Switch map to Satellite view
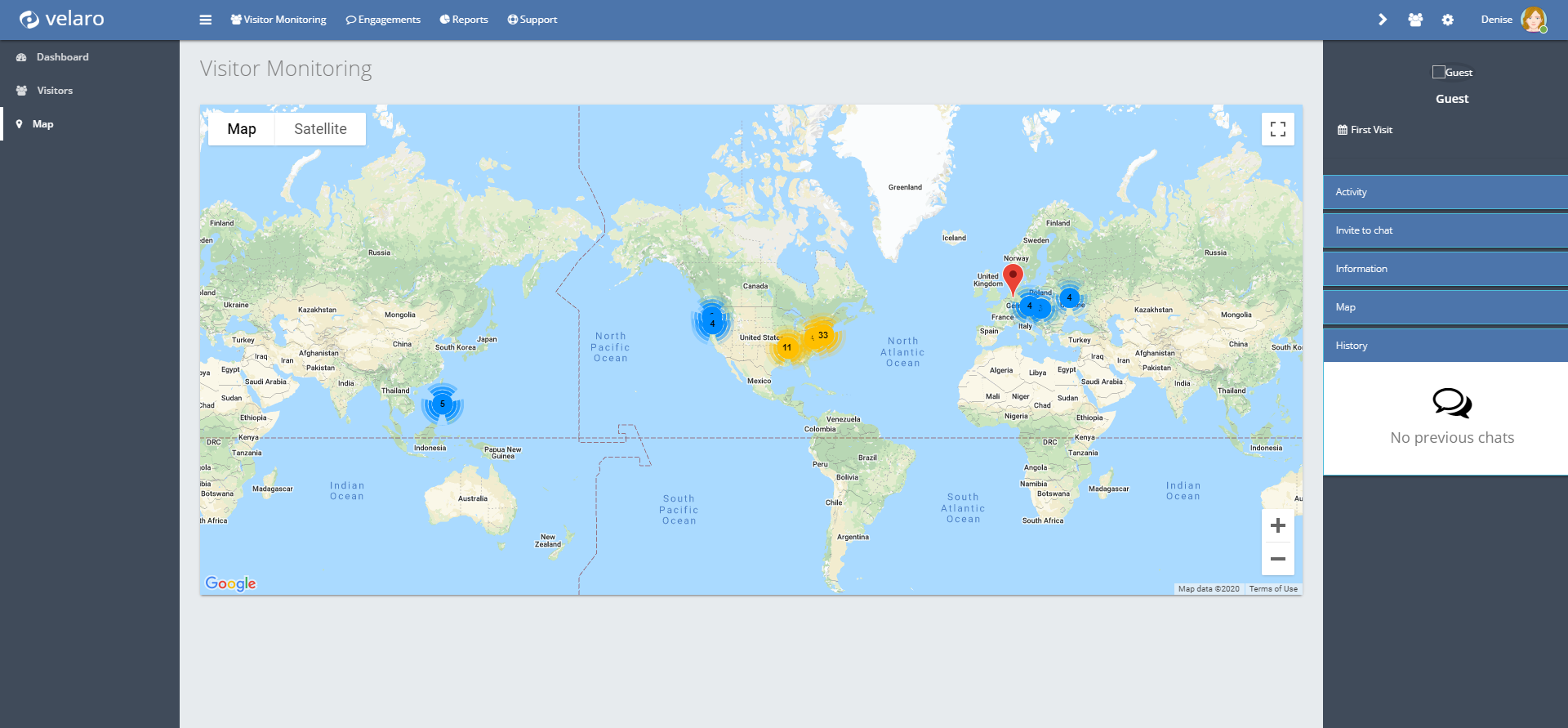This screenshot has width=1568, height=728. pos(320,129)
